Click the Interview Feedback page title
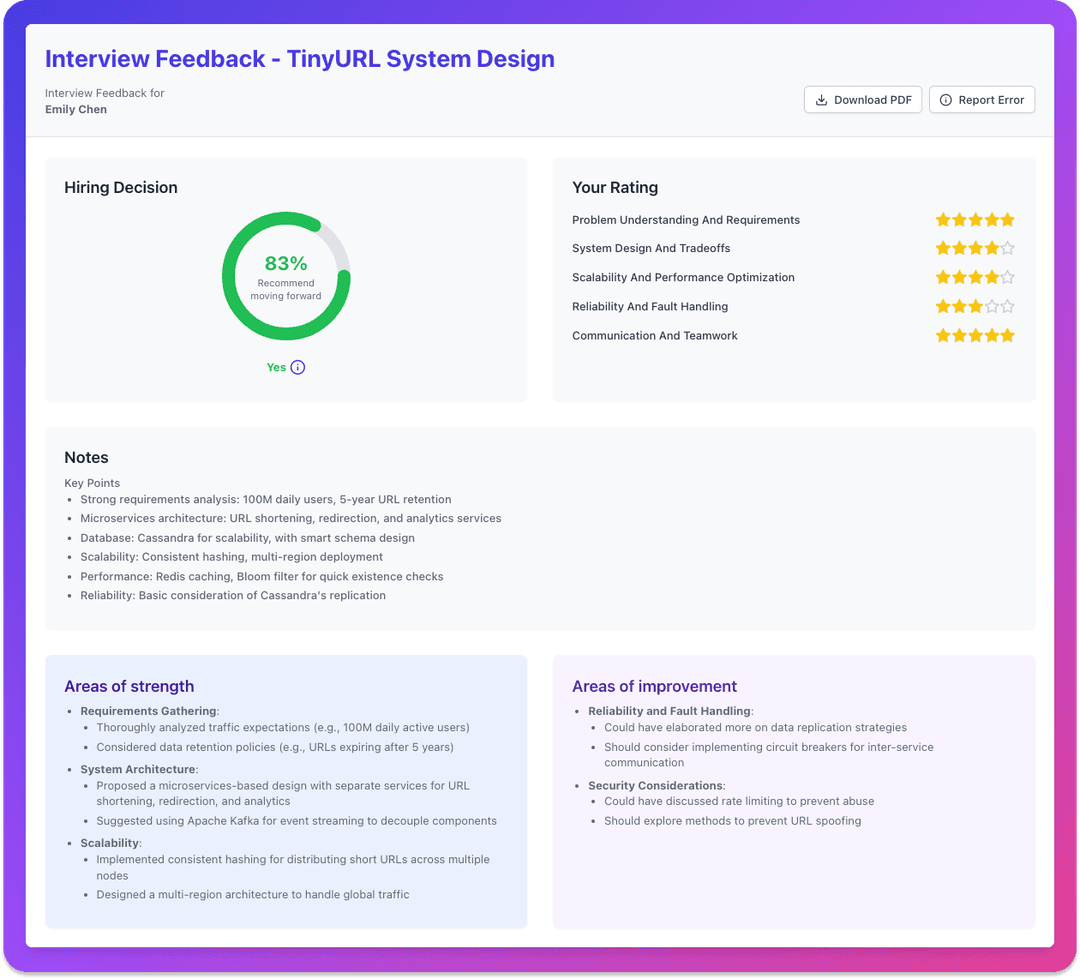This screenshot has height=979, width=1080. coord(300,59)
